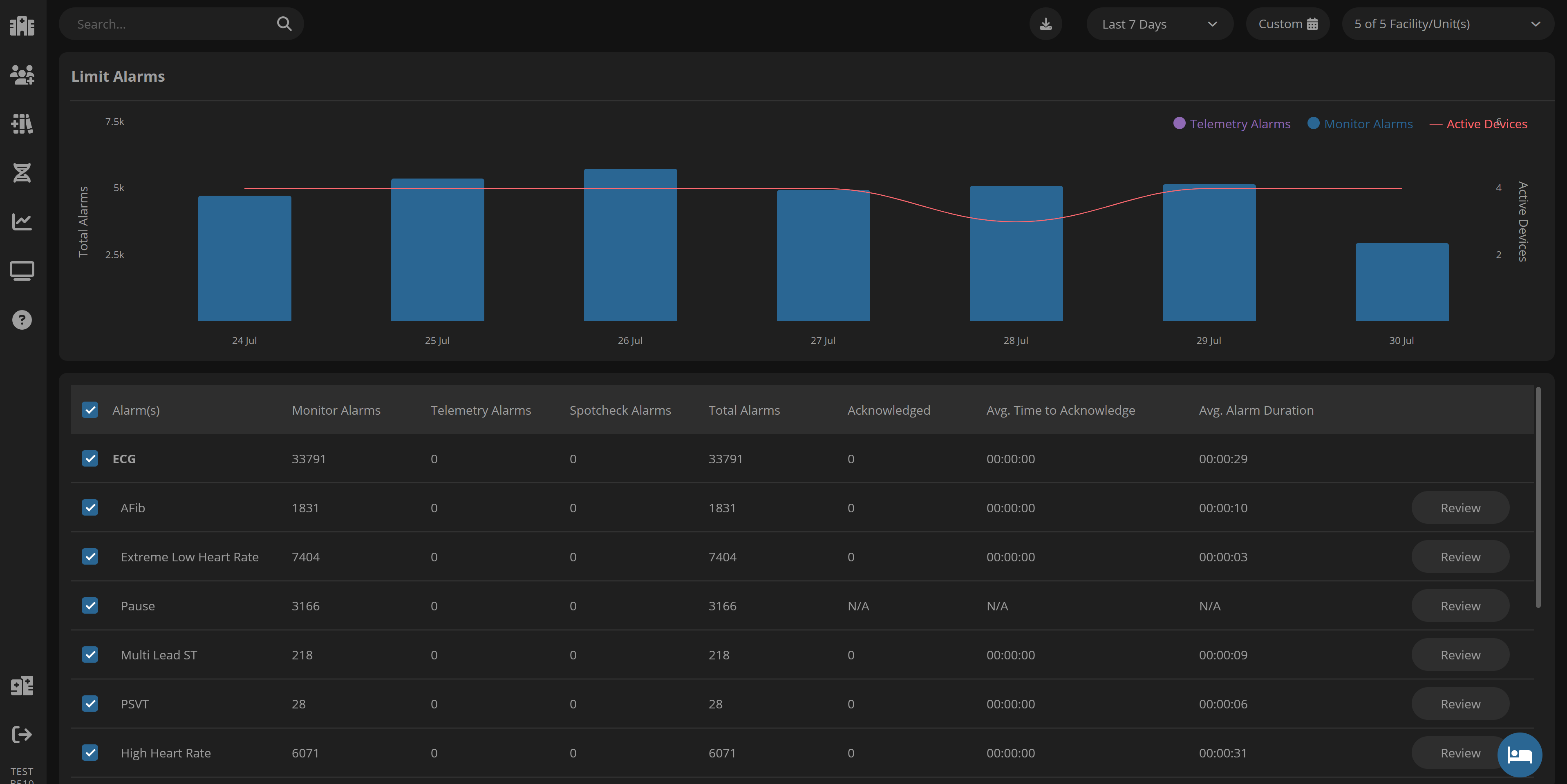Viewport: 1567px width, 784px height.
Task: Click the calendar icon in Custom button
Action: tap(1312, 24)
